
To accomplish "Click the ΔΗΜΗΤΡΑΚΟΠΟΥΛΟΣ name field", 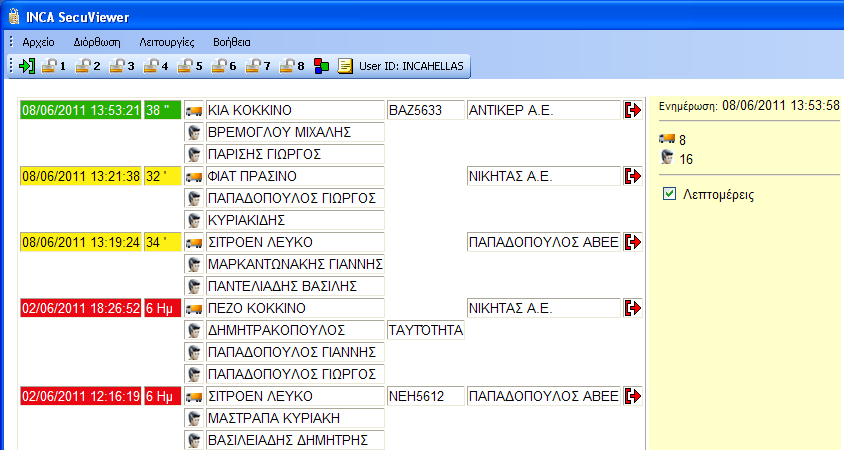I will (x=295, y=330).
